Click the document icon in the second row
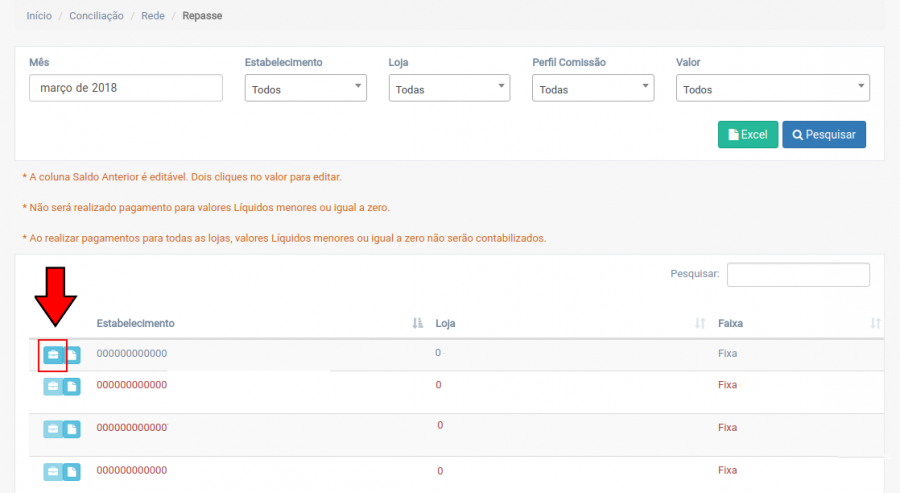Viewport: 900px width, 493px height. tap(72, 386)
